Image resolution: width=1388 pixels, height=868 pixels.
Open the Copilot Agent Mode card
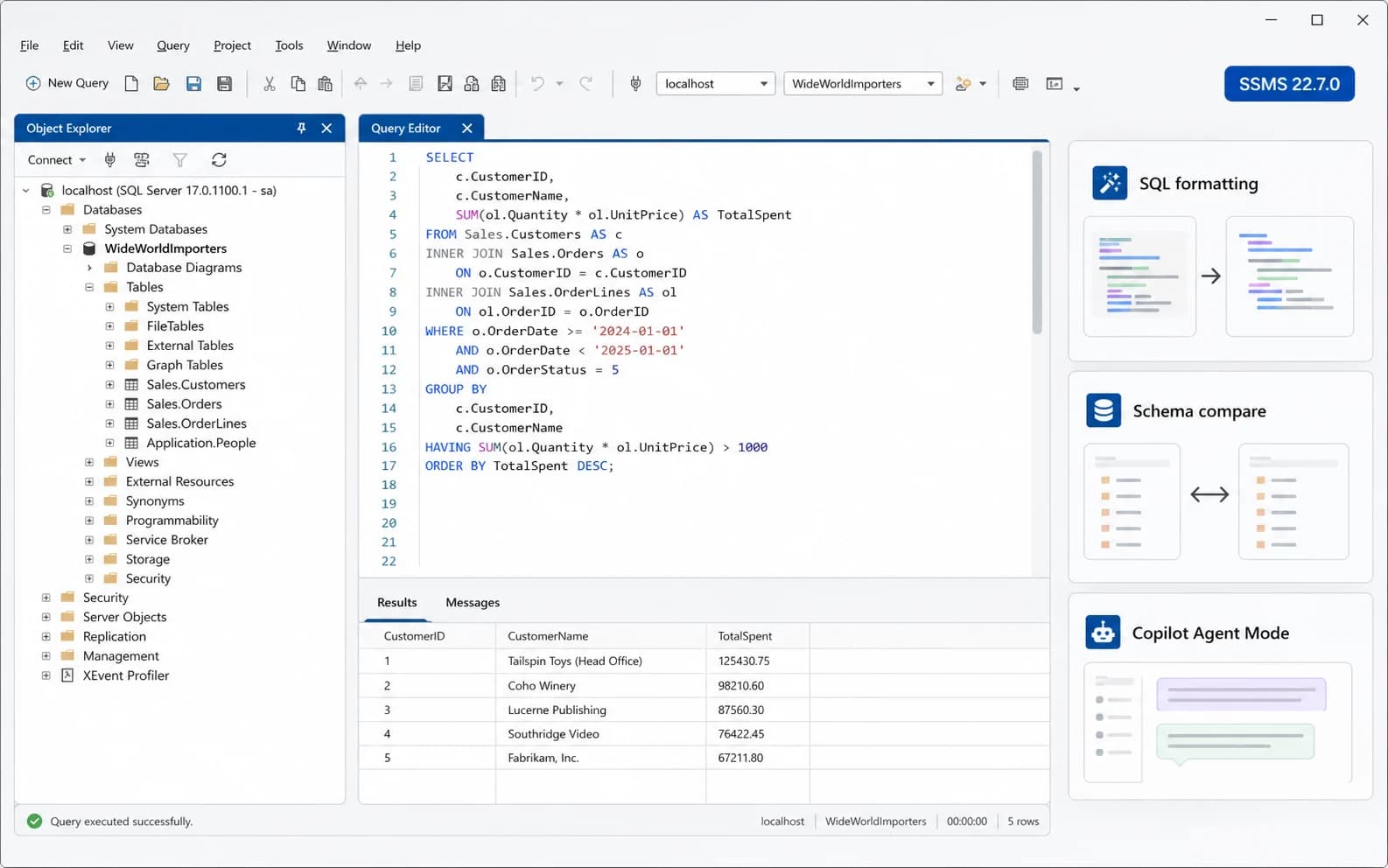click(1220, 696)
